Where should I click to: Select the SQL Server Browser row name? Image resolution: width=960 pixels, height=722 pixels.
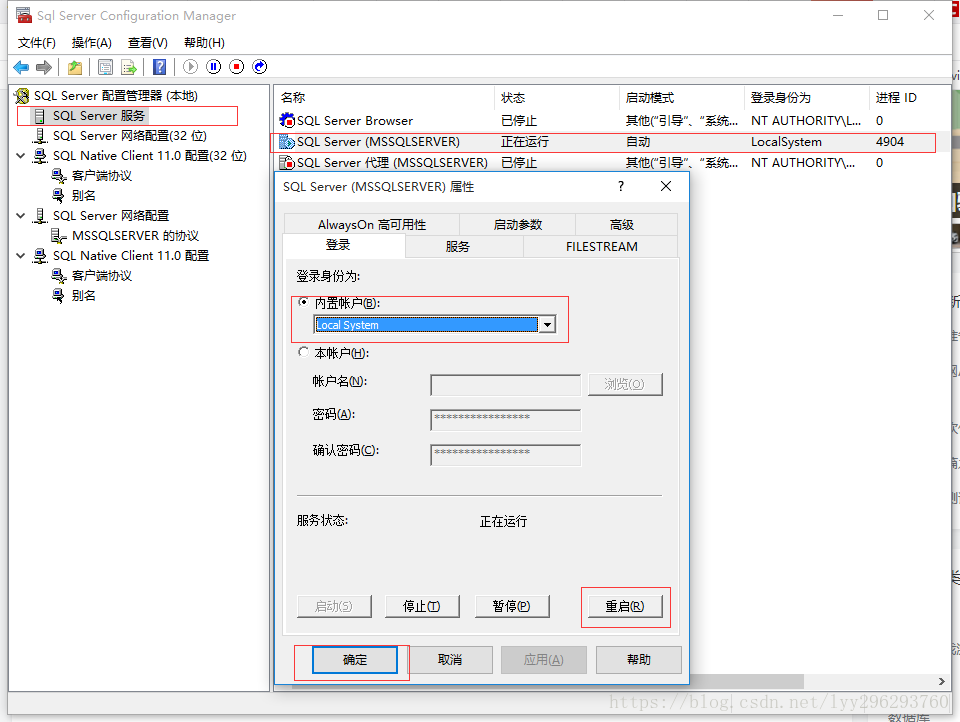pyautogui.click(x=355, y=121)
